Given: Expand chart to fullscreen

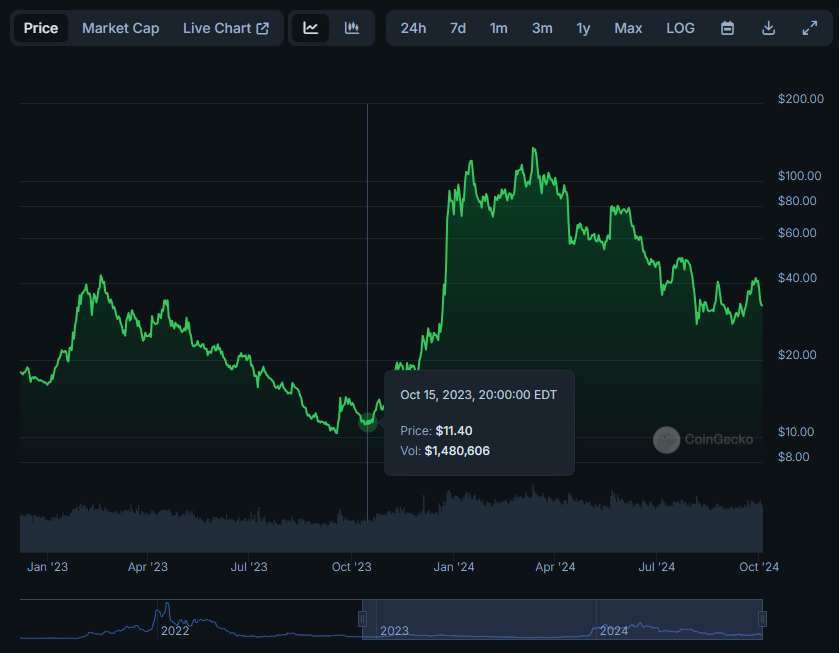Looking at the screenshot, I should point(810,28).
